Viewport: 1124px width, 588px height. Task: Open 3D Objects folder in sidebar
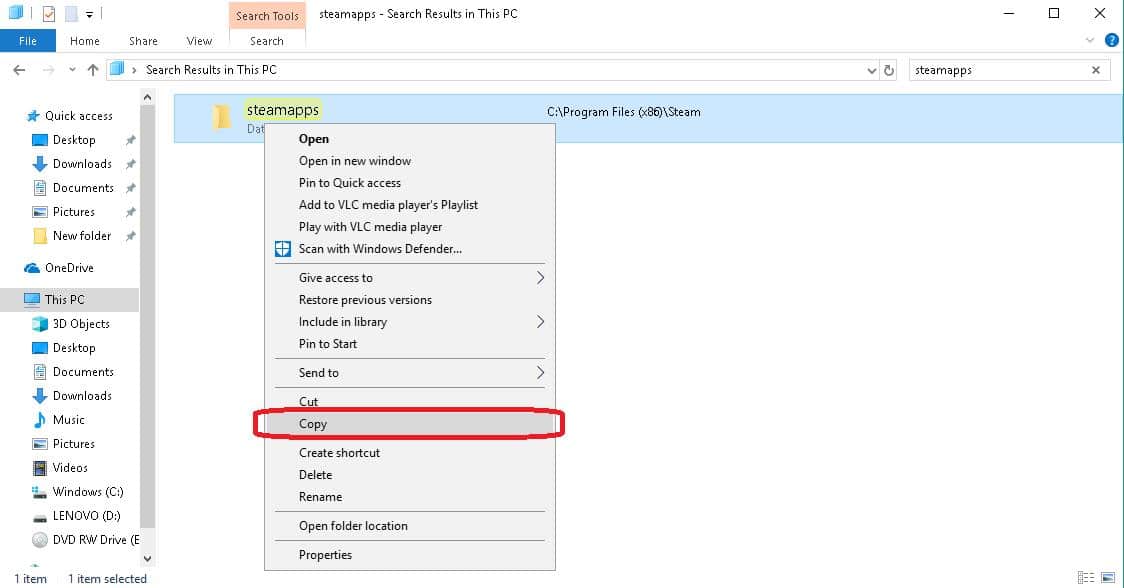(x=81, y=324)
